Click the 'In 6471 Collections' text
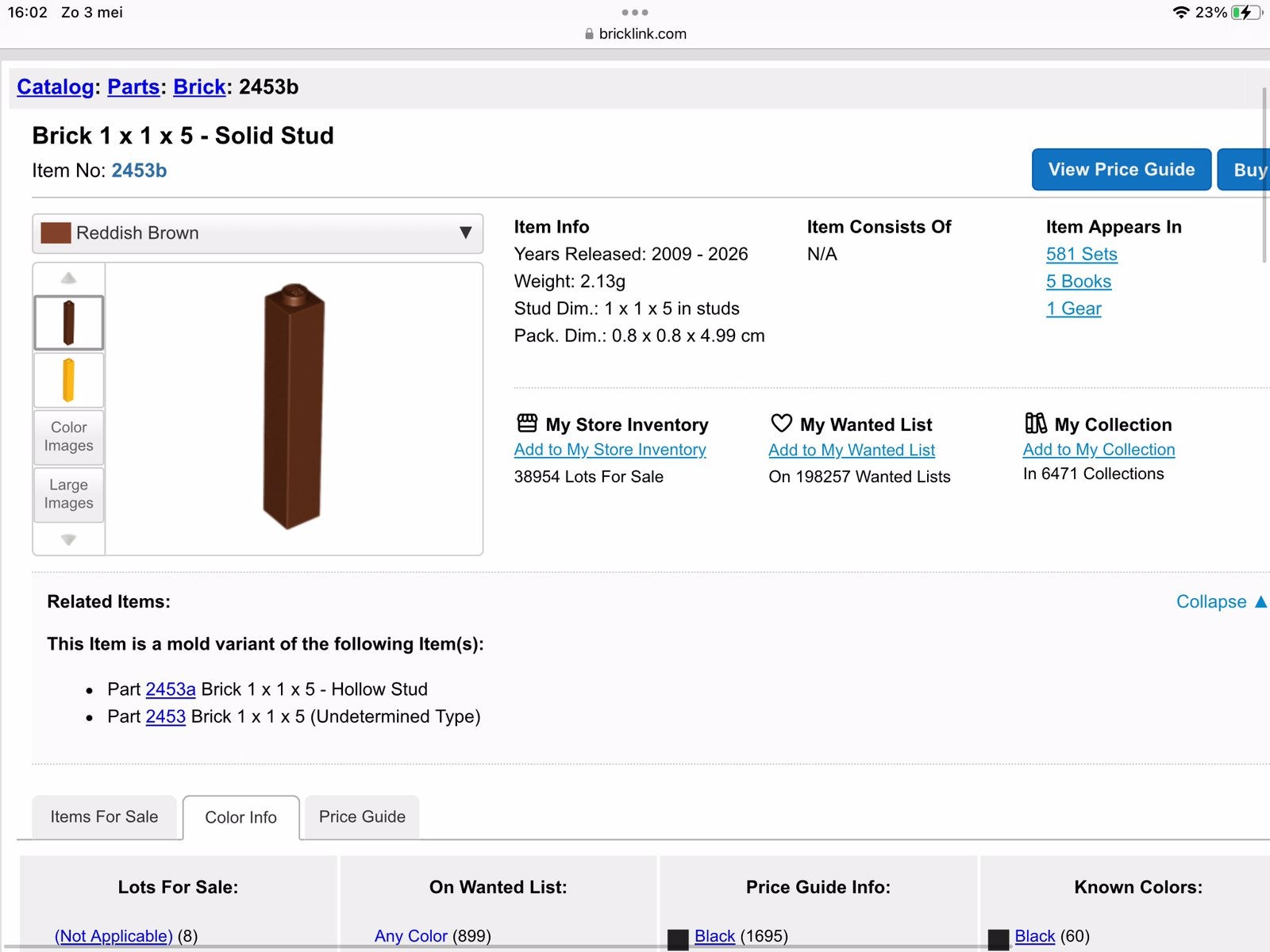The width and height of the screenshot is (1270, 952). pos(1094,474)
